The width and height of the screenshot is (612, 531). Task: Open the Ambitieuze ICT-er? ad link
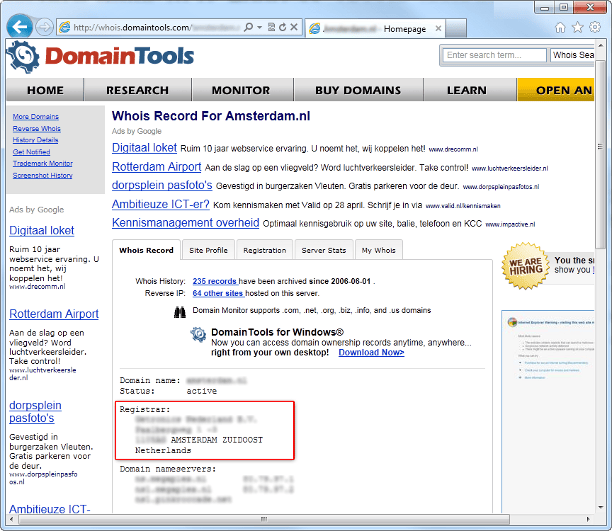pos(161,204)
